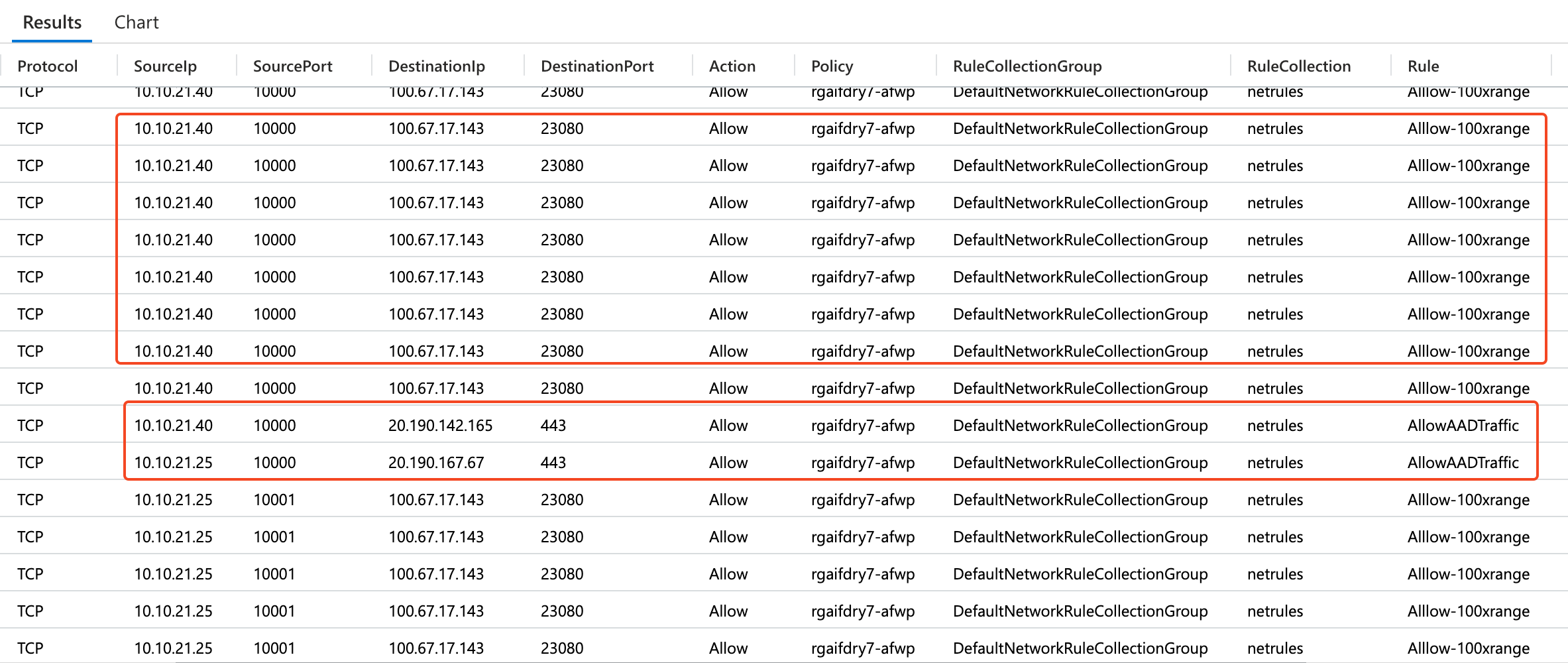This screenshot has width=1568, height=663.
Task: Select port 443 in the 20.190.167.67 row
Action: coord(553,463)
